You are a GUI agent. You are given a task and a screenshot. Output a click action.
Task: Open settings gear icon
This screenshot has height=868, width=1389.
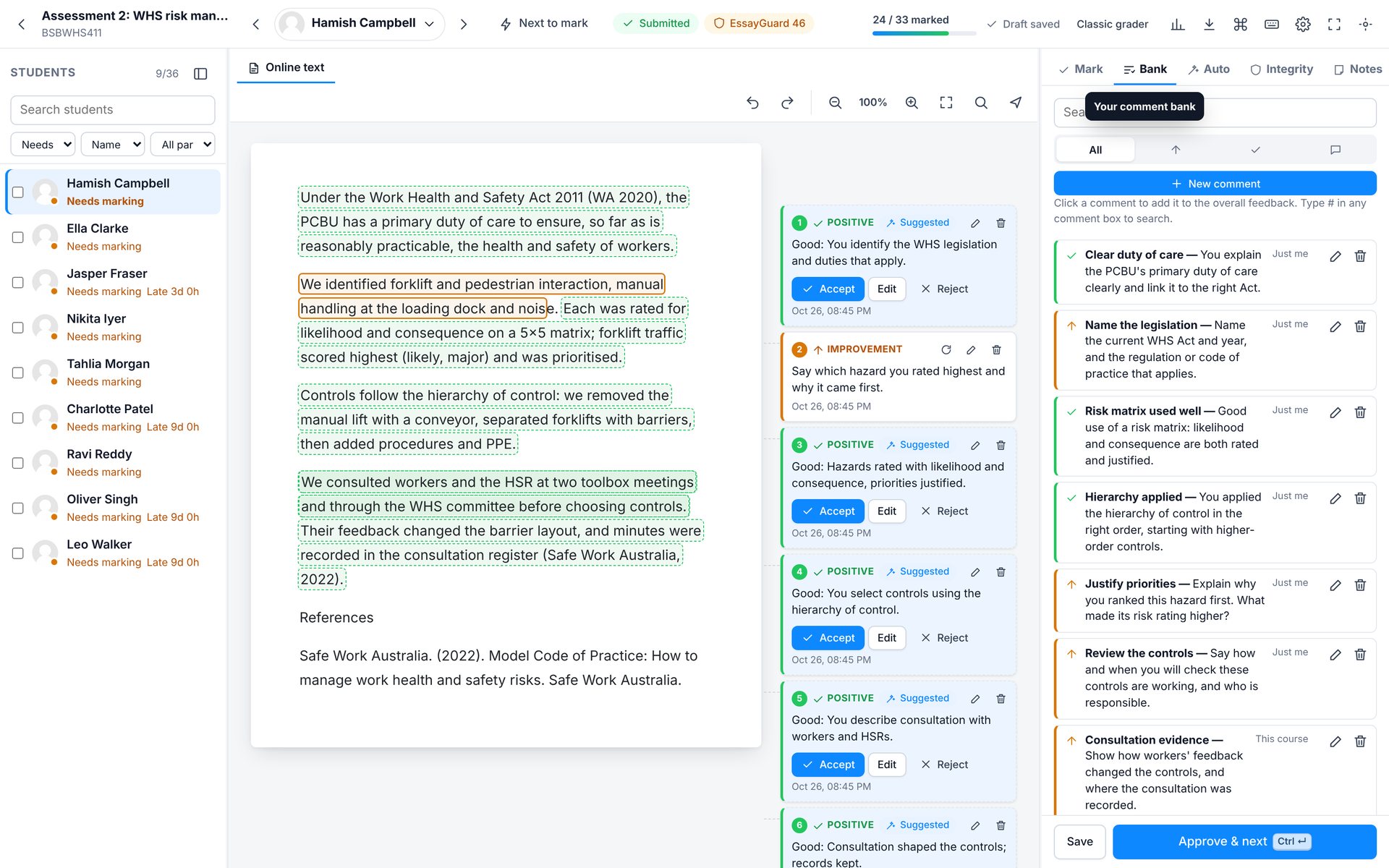[x=1303, y=24]
